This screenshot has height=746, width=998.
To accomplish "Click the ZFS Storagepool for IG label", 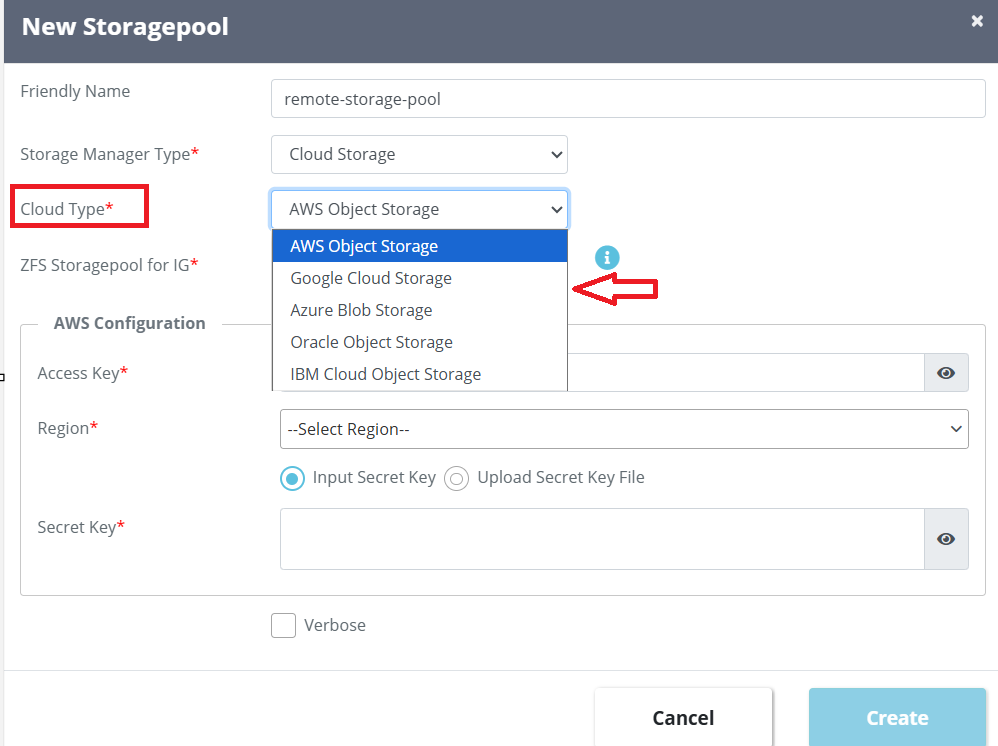I will point(109,265).
